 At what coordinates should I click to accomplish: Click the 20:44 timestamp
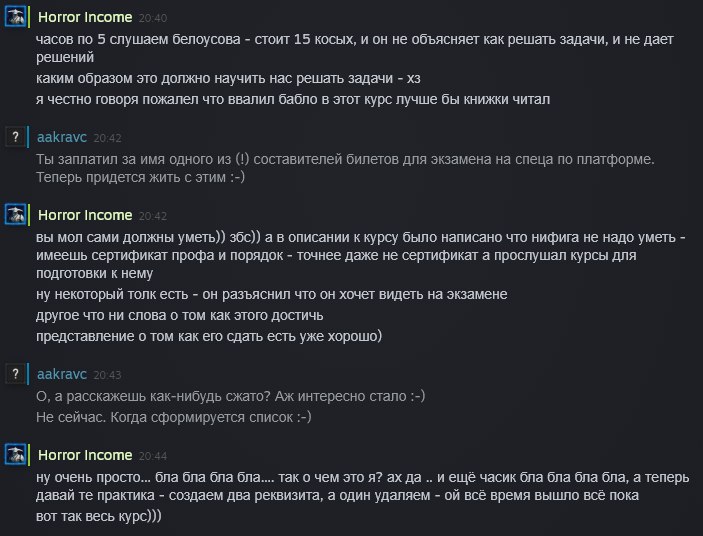(153, 456)
